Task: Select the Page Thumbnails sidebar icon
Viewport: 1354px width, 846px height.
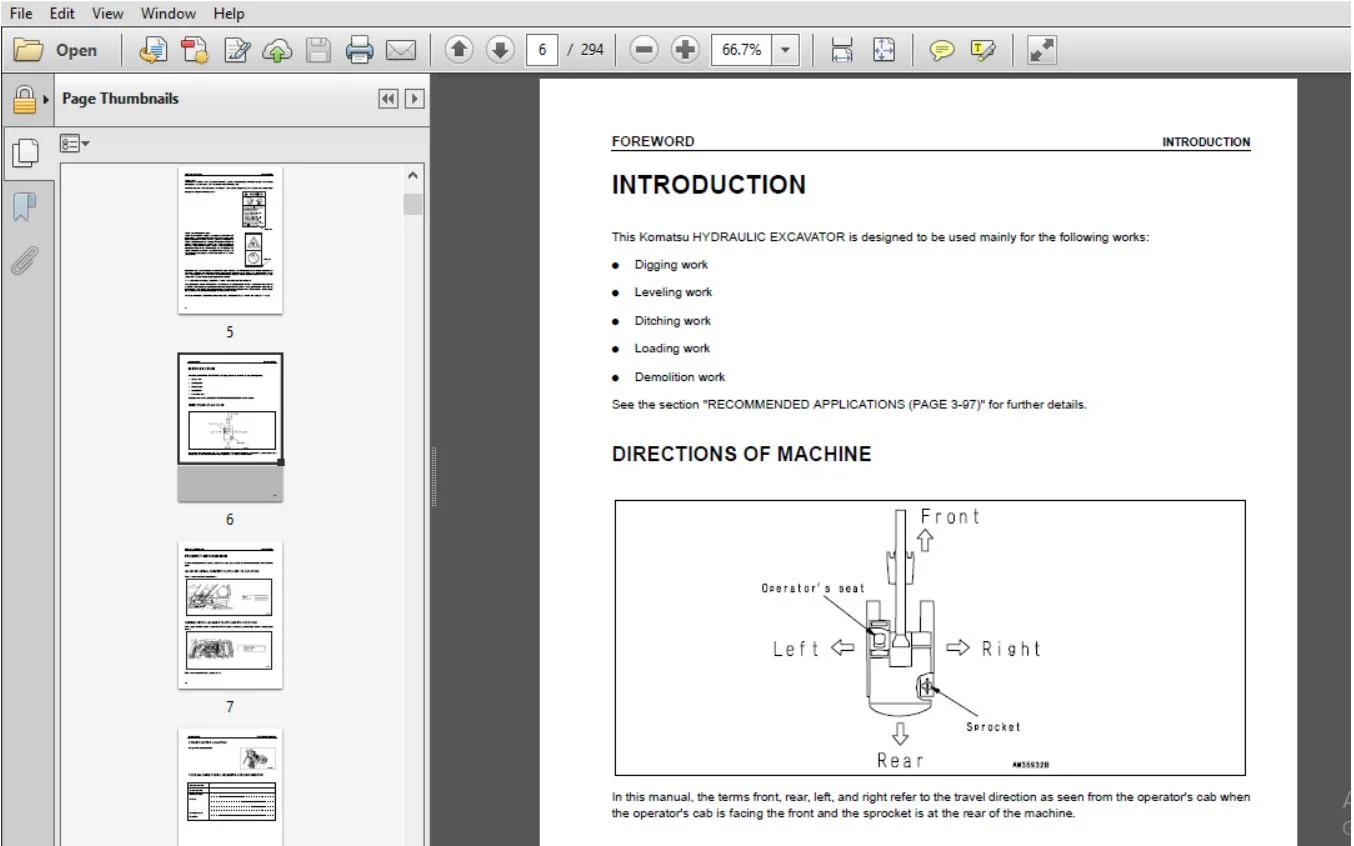Action: [x=25, y=153]
